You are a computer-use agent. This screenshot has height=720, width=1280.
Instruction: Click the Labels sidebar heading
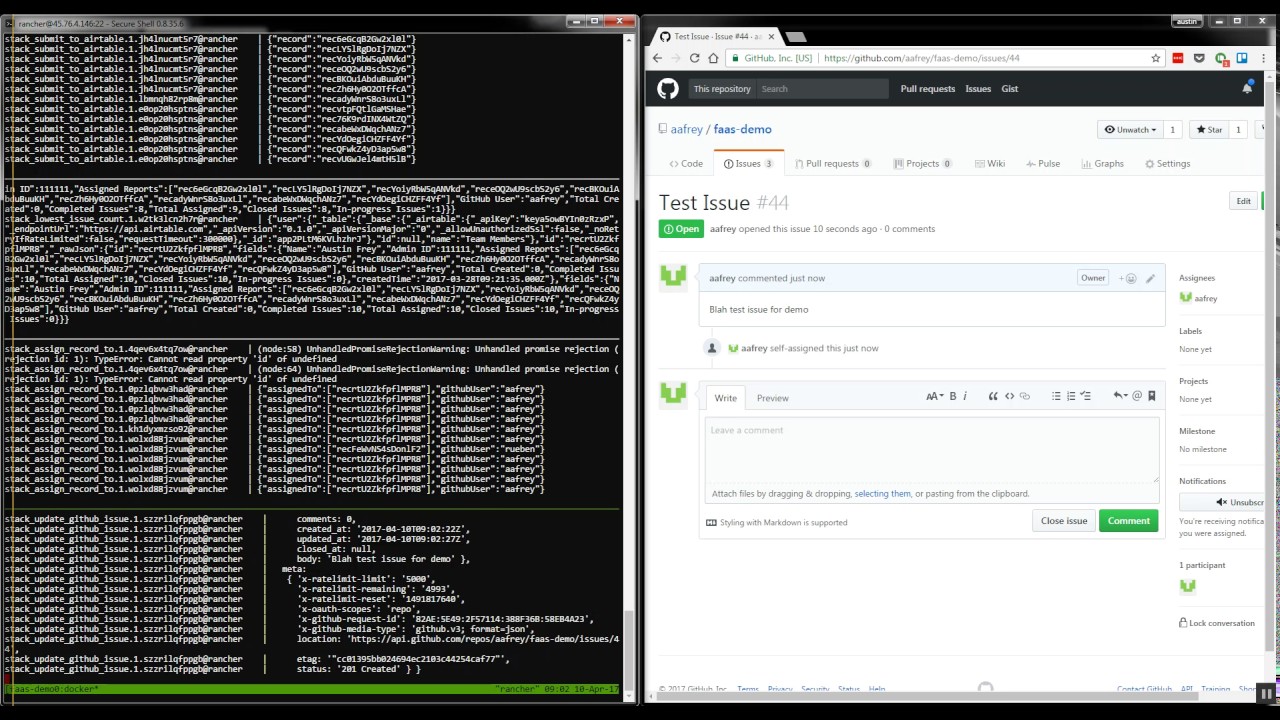(1190, 331)
